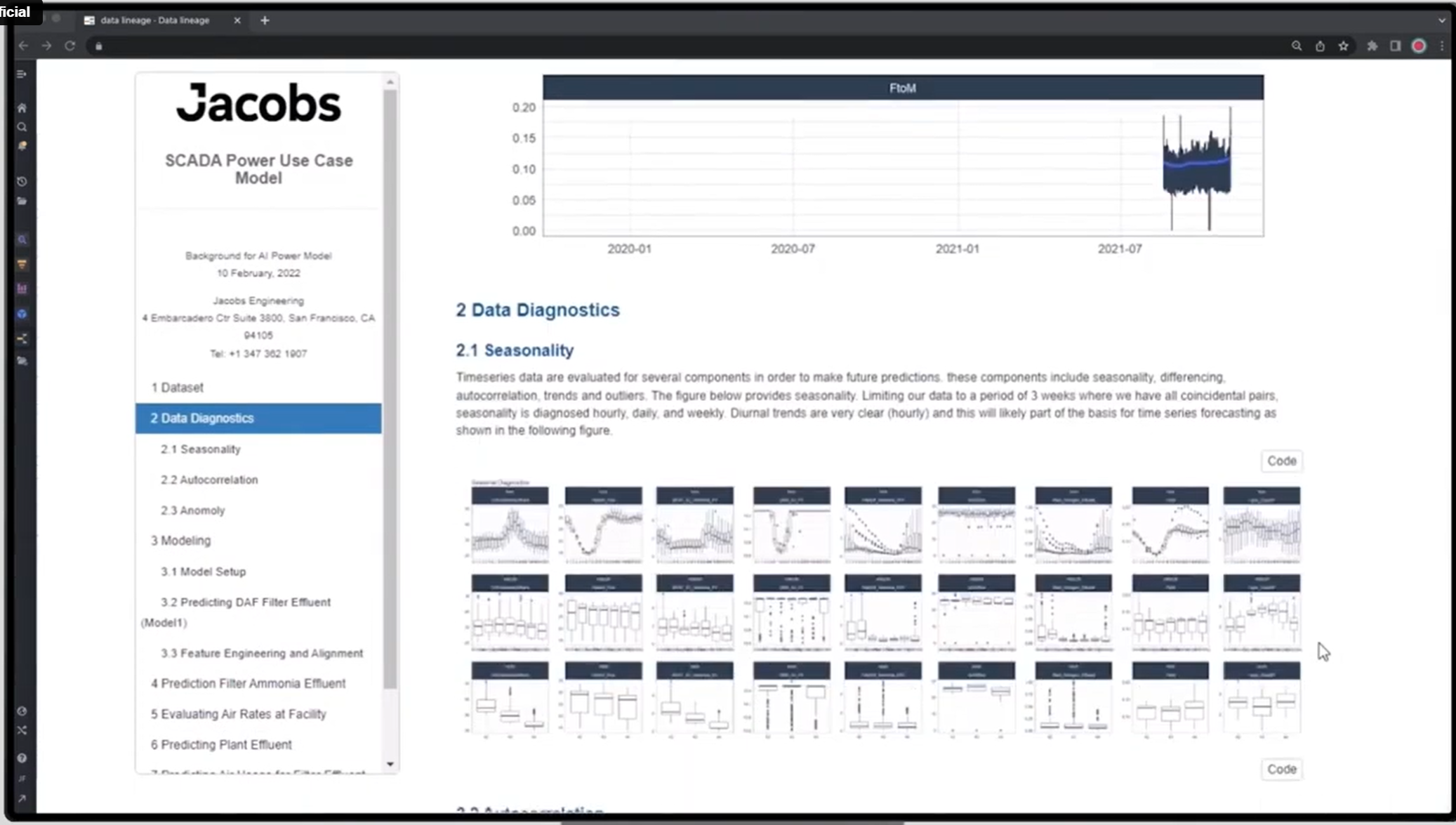Bookmark this page with the star icon
The height and width of the screenshot is (825, 1456).
pyautogui.click(x=1343, y=46)
